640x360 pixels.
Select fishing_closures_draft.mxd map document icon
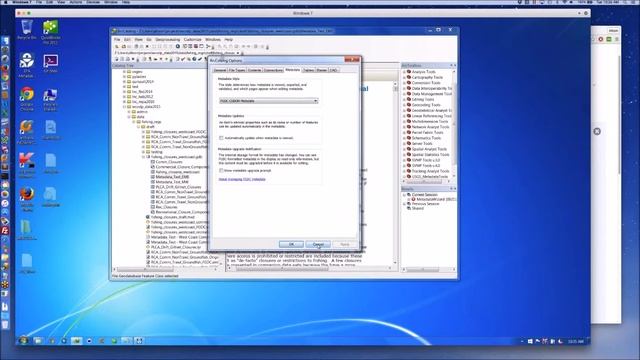click(148, 217)
